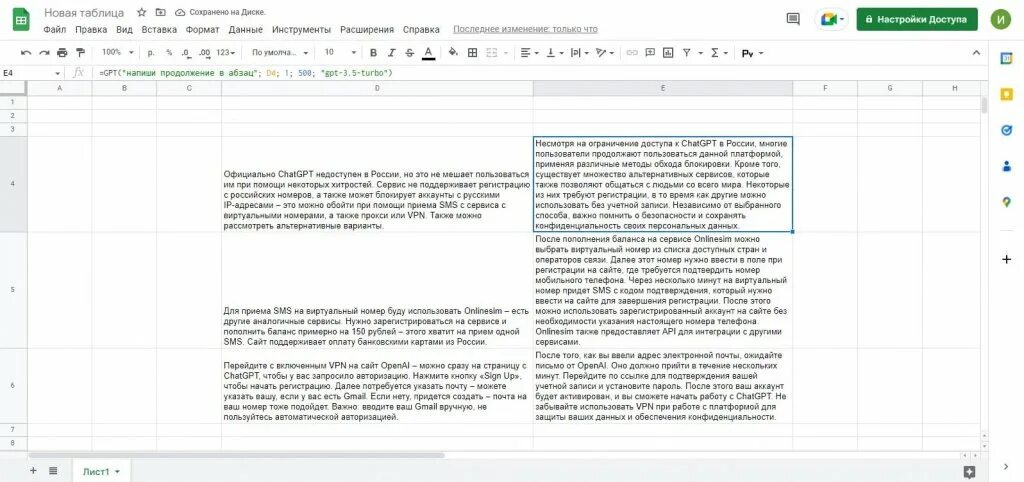Open Последнее изменение: только что link

coord(525,29)
